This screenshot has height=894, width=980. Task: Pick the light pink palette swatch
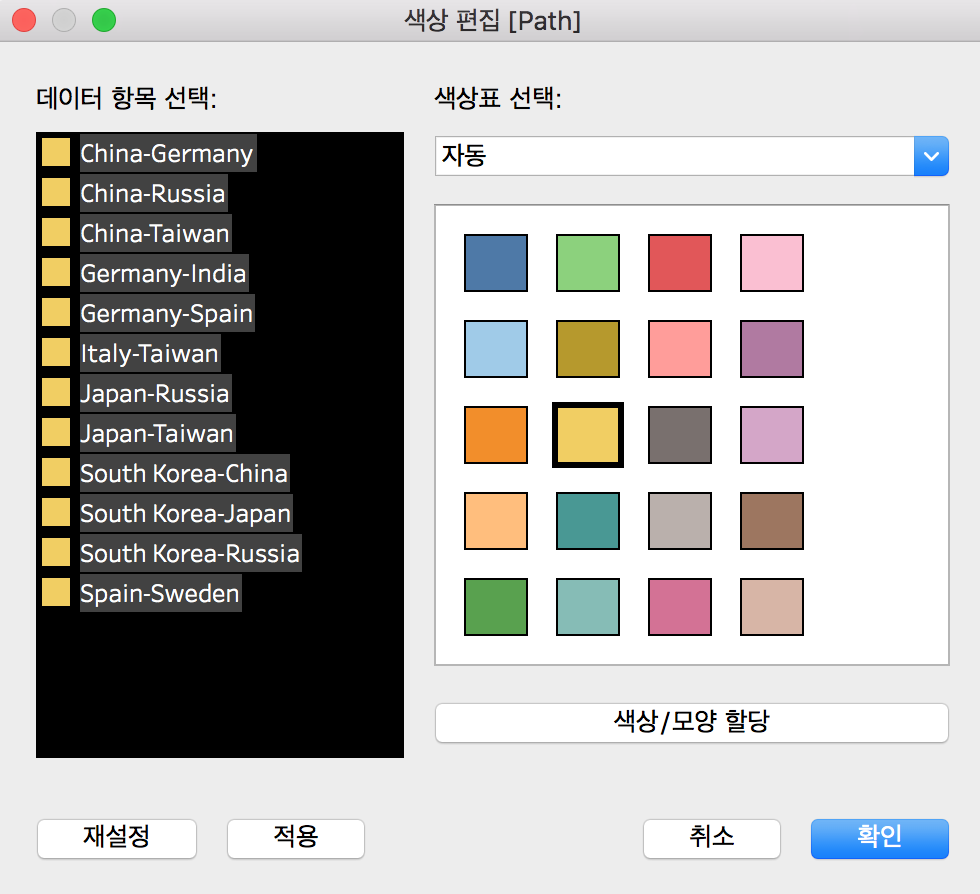pyautogui.click(x=771, y=263)
